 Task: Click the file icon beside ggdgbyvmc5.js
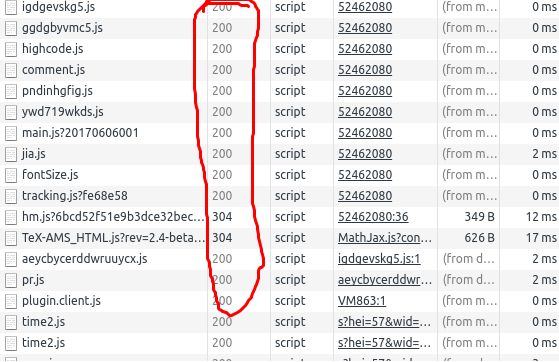(11, 28)
